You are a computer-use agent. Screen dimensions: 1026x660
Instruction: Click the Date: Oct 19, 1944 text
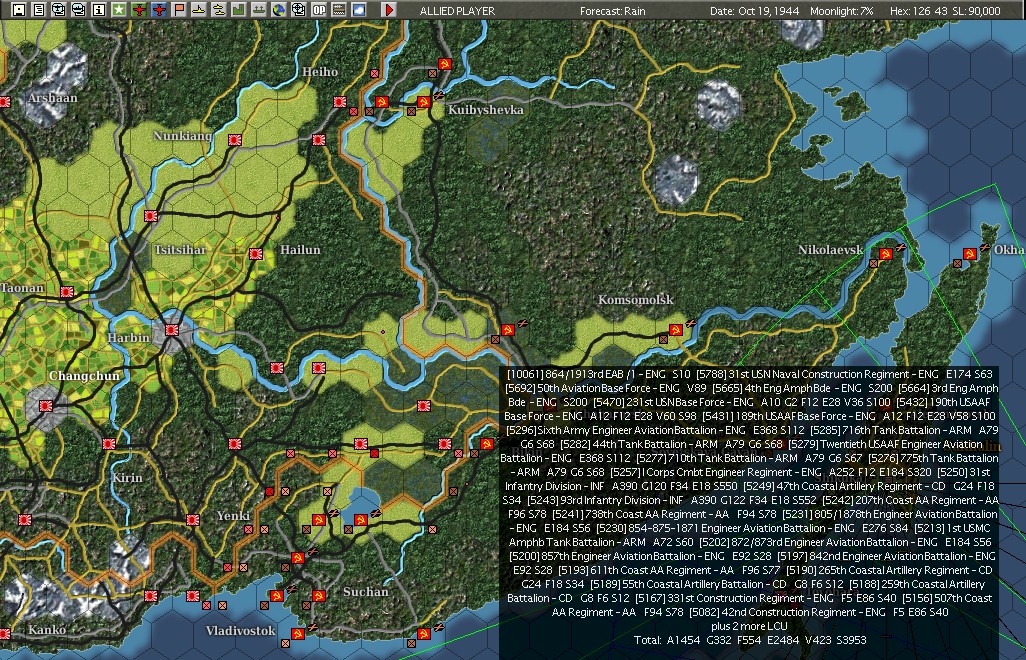point(754,11)
